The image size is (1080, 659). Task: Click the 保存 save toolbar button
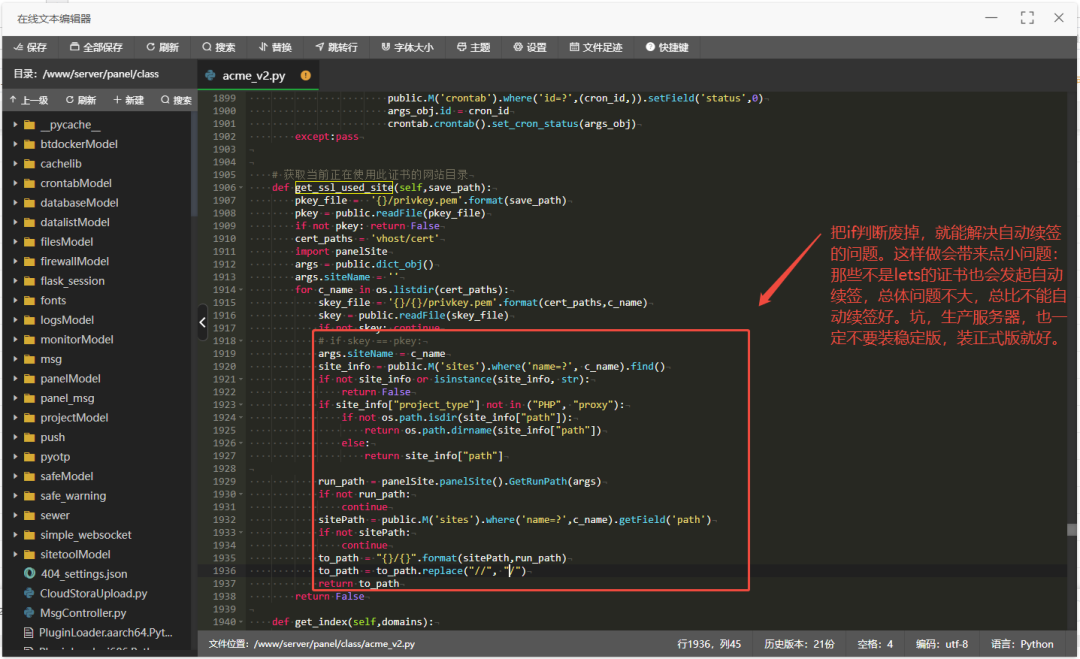click(x=30, y=48)
